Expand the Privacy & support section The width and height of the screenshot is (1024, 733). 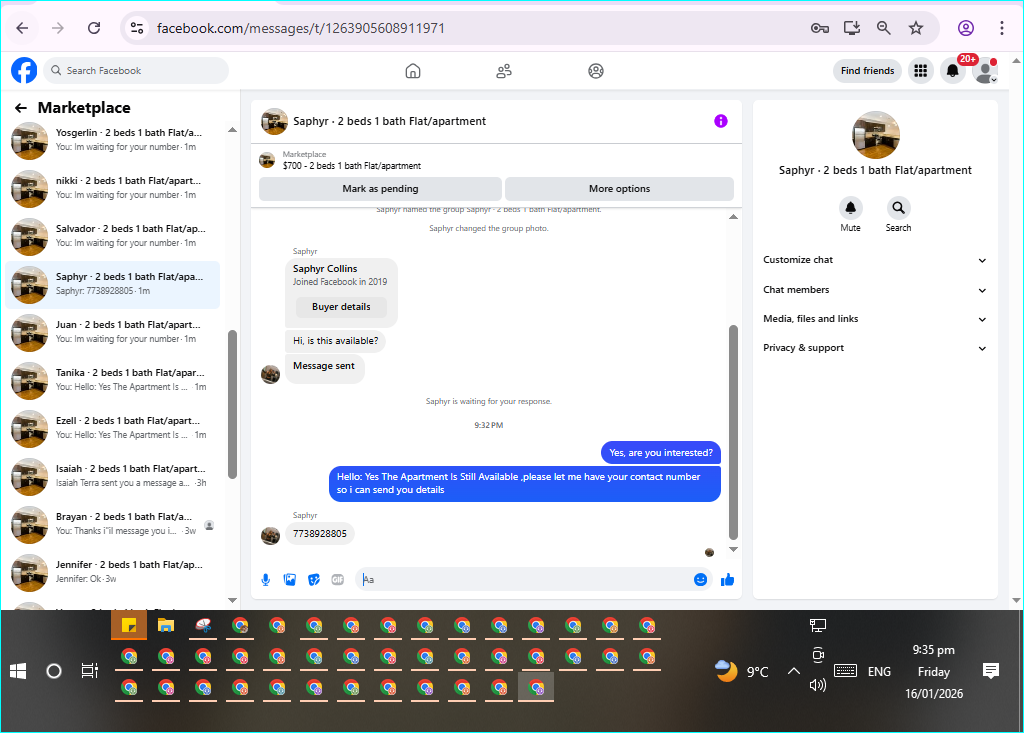(874, 348)
